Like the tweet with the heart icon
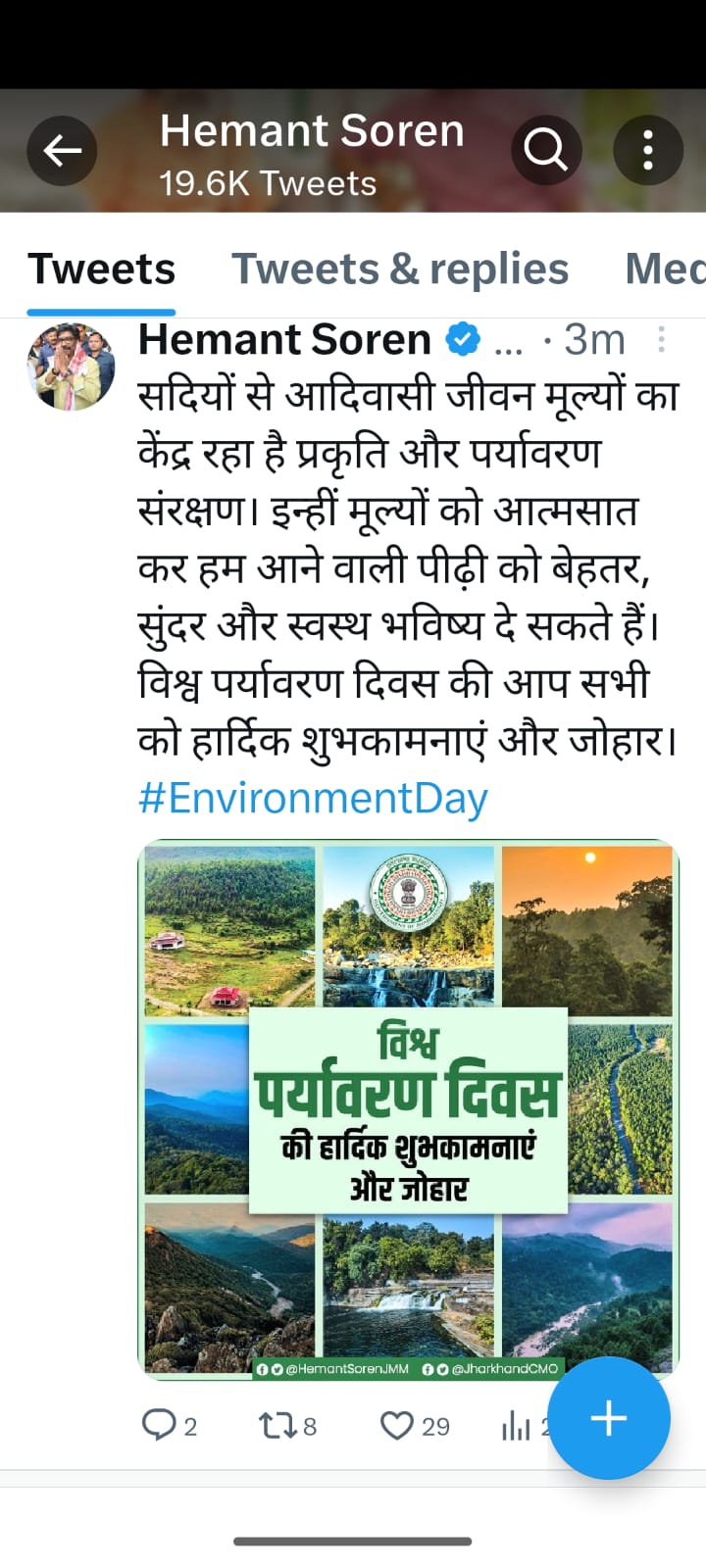 [397, 1425]
